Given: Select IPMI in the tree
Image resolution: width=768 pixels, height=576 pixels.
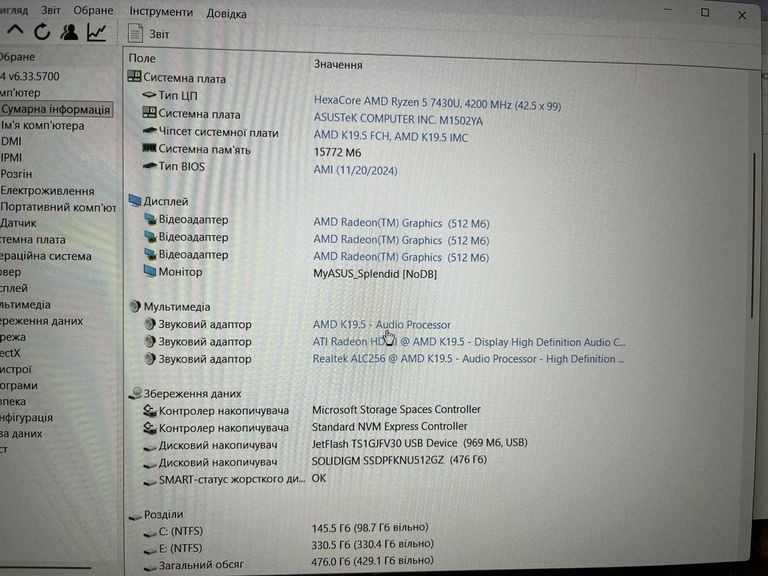Looking at the screenshot, I should (x=11, y=157).
